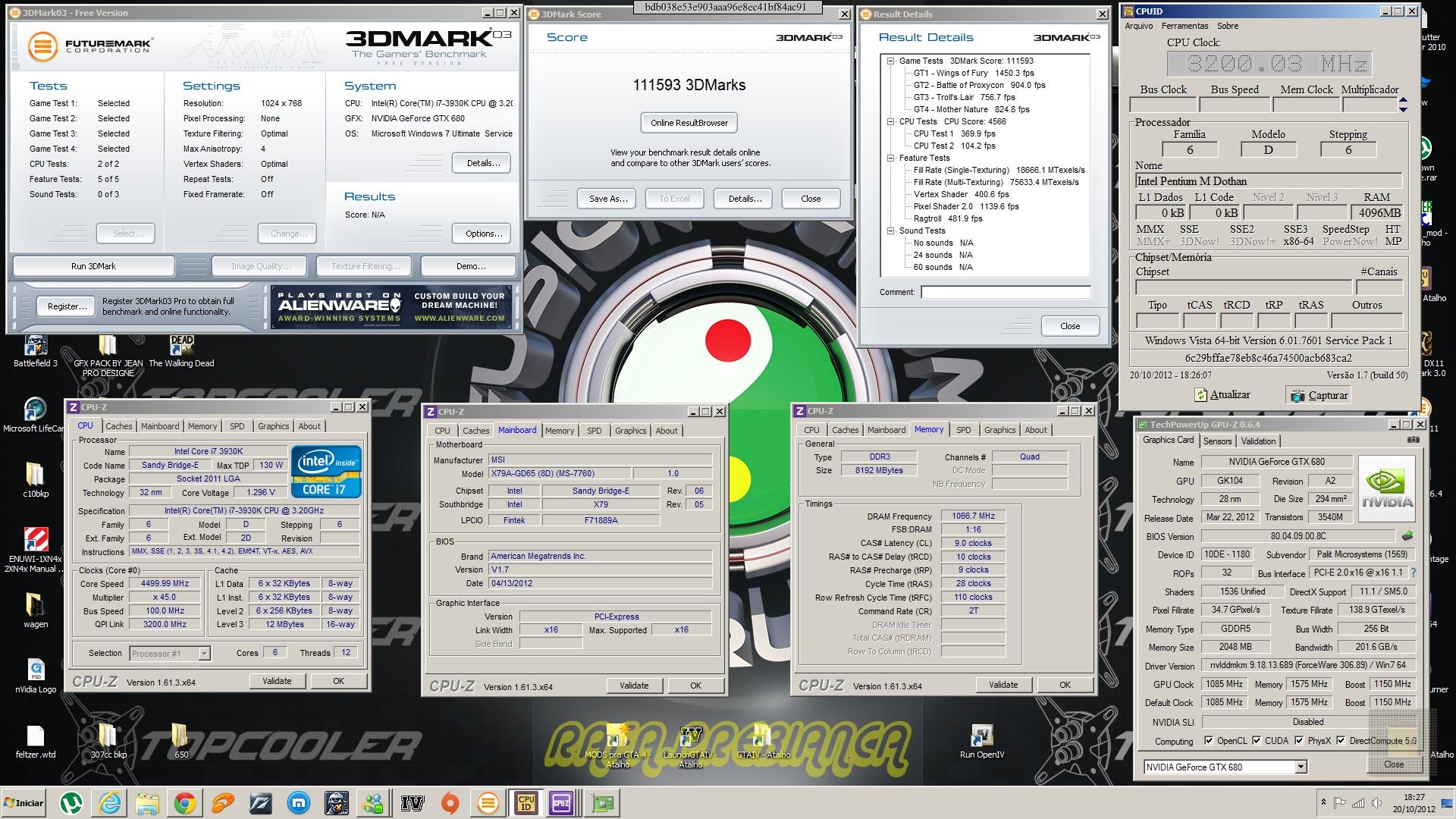Click the Online ResultBrowser button

tap(689, 123)
